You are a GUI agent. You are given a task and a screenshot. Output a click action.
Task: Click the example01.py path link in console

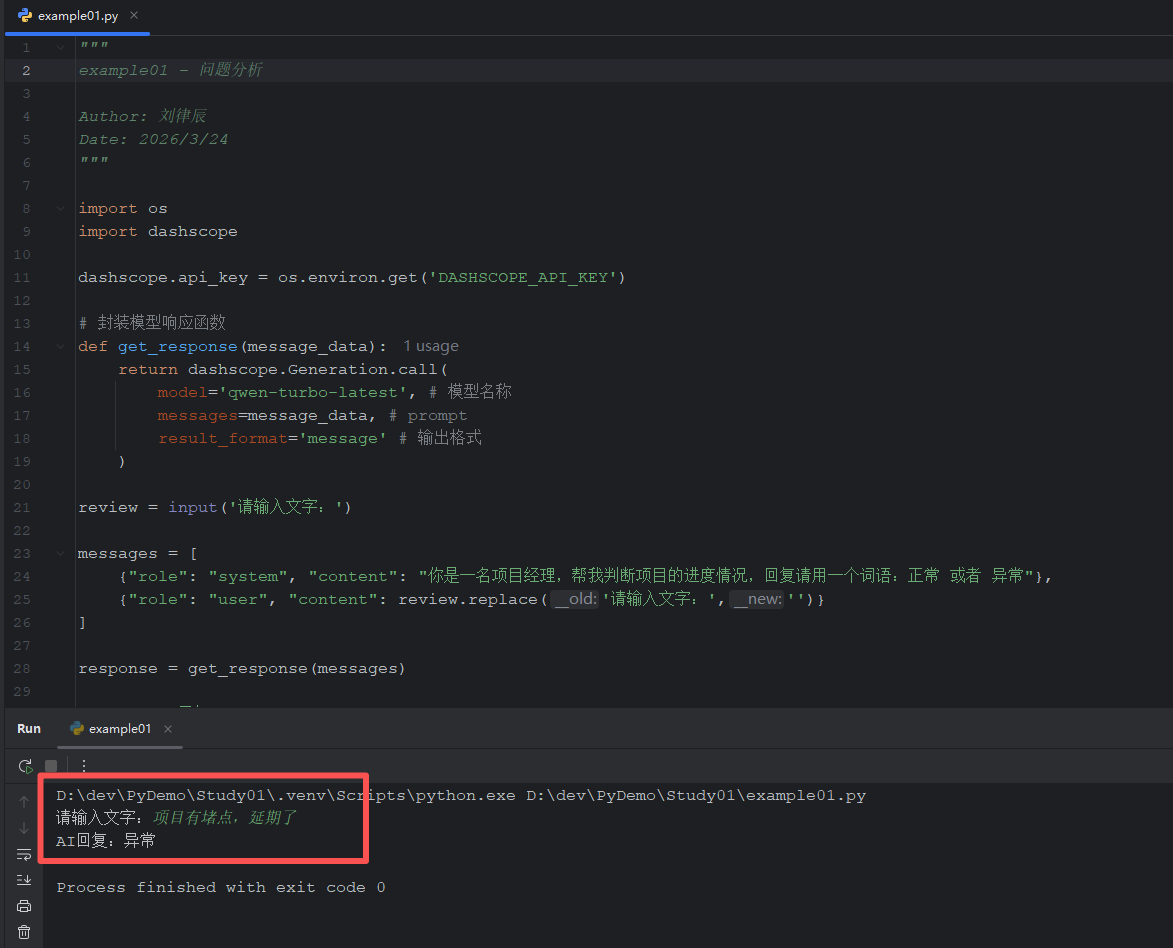(x=696, y=795)
